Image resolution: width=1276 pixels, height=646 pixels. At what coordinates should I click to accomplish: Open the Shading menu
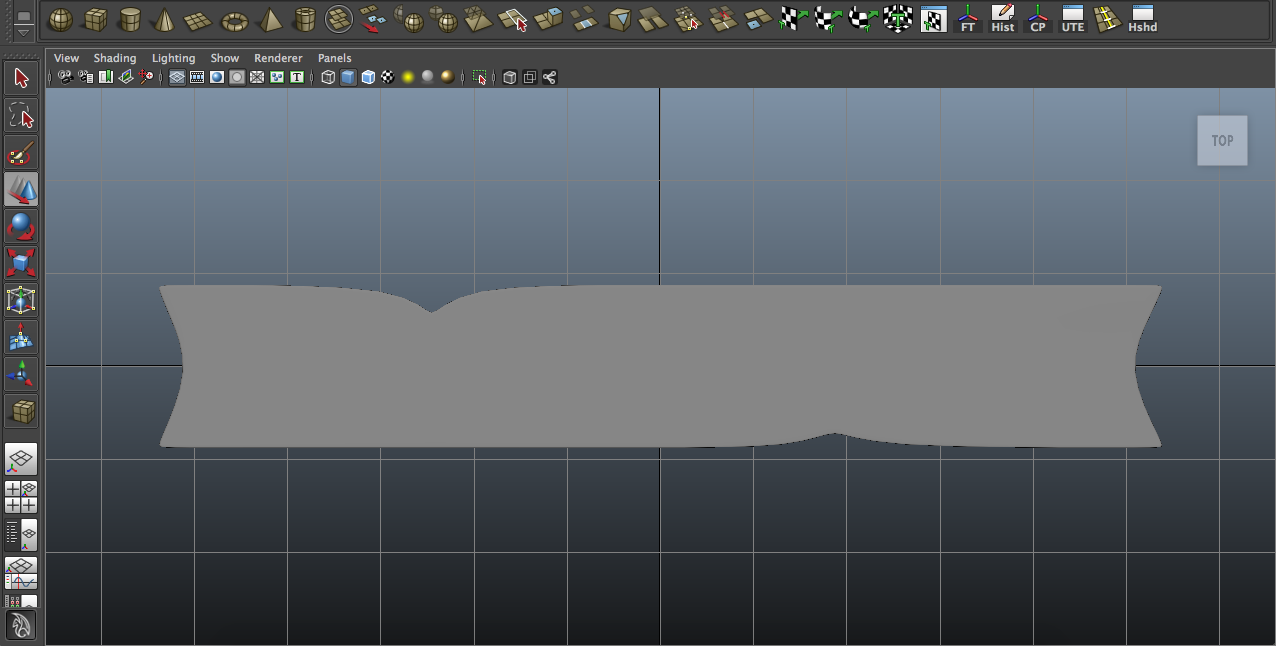[115, 58]
